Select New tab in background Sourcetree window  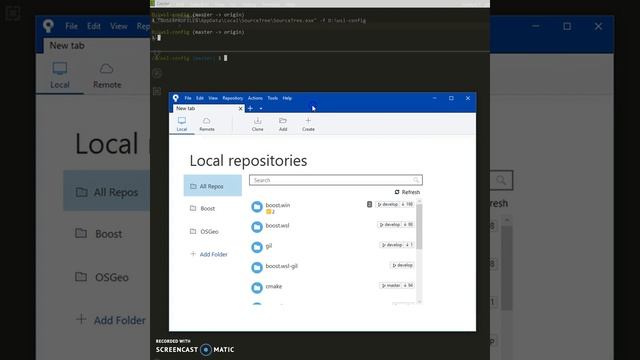tap(67, 45)
